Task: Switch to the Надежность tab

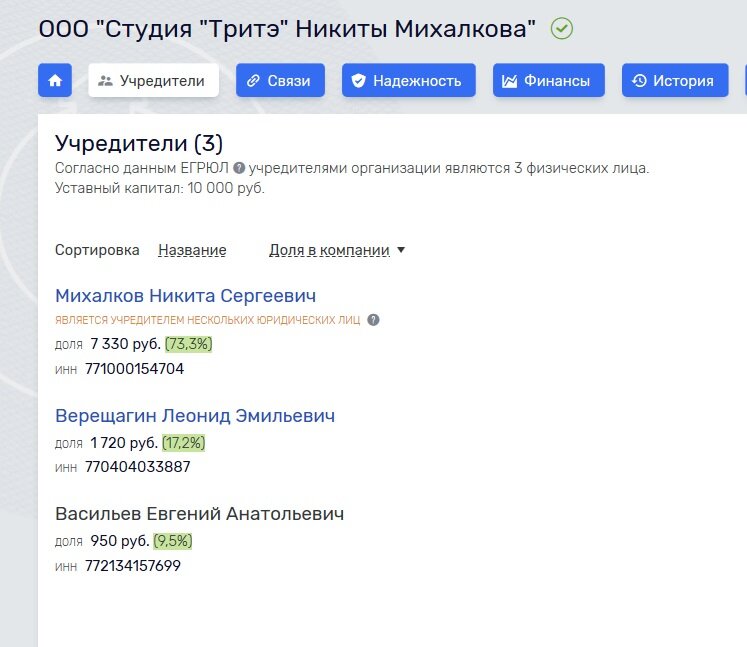Action: [x=408, y=80]
